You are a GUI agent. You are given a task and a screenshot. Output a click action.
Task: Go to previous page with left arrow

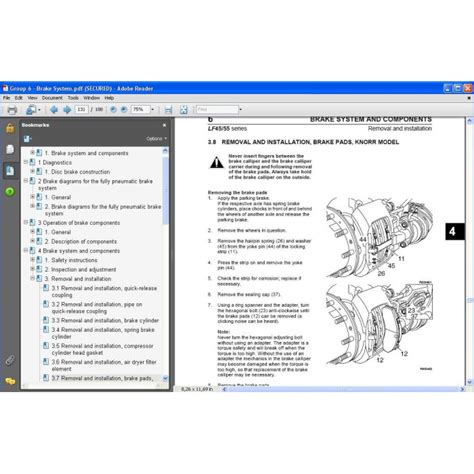[54, 109]
